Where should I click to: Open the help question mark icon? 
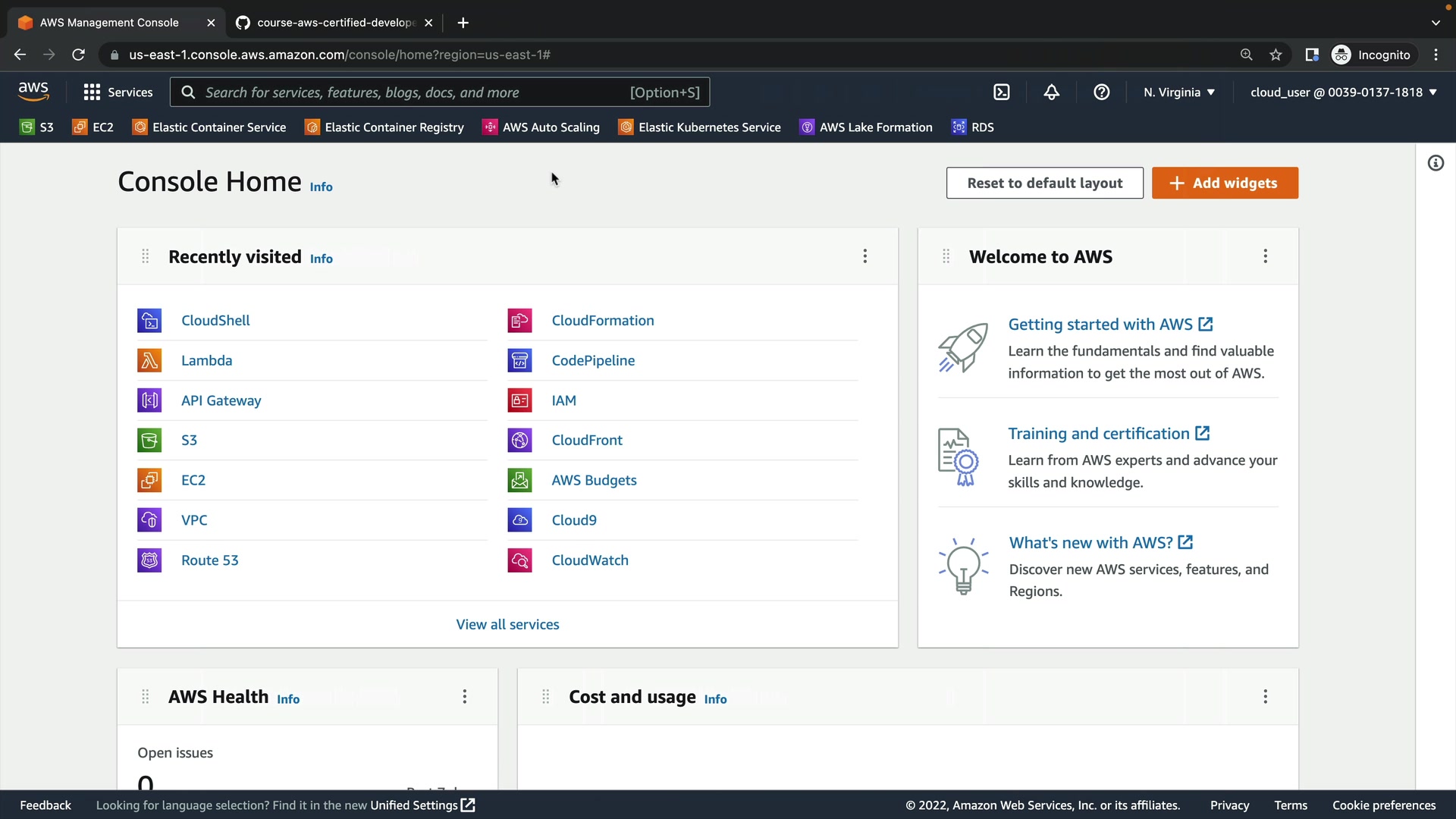(1101, 93)
